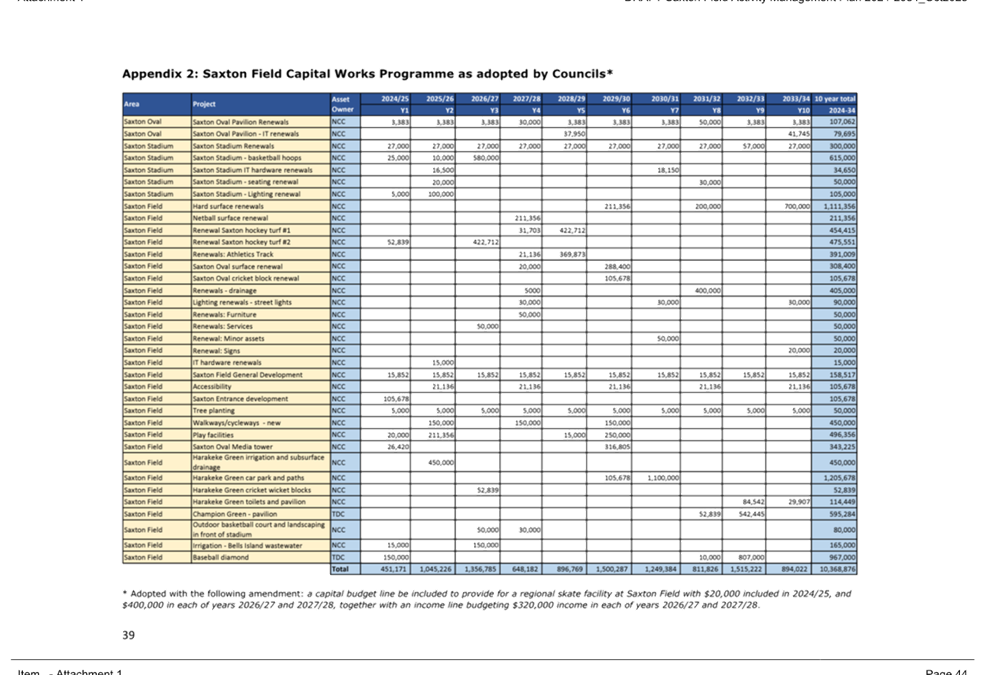Click the page number 39

(x=129, y=635)
